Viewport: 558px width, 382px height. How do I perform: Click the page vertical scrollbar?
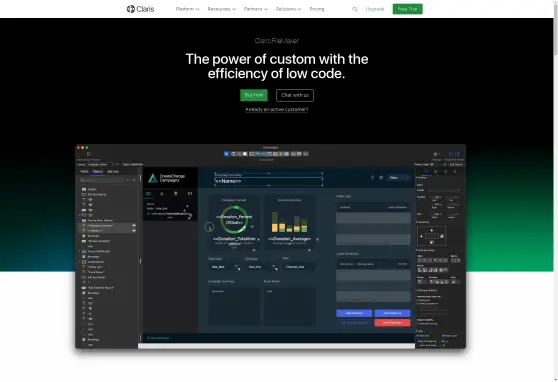tap(556, 191)
